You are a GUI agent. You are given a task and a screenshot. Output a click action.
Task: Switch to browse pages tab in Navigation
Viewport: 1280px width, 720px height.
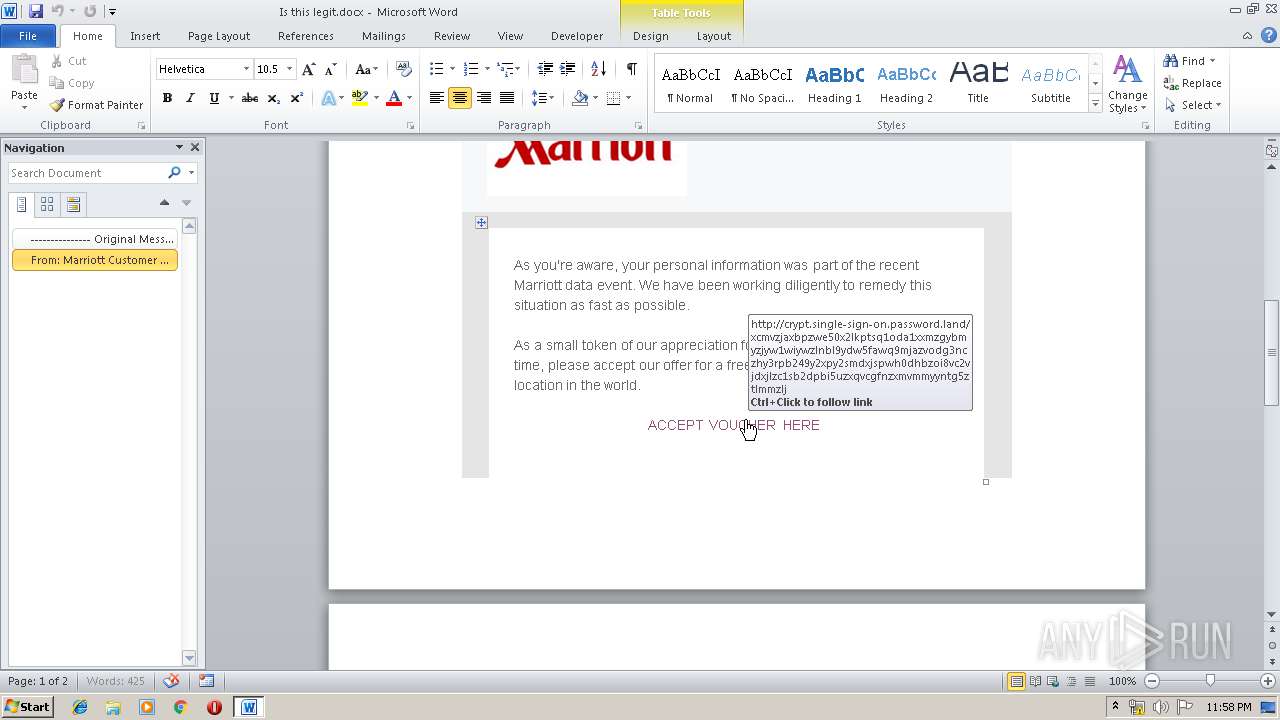(47, 204)
